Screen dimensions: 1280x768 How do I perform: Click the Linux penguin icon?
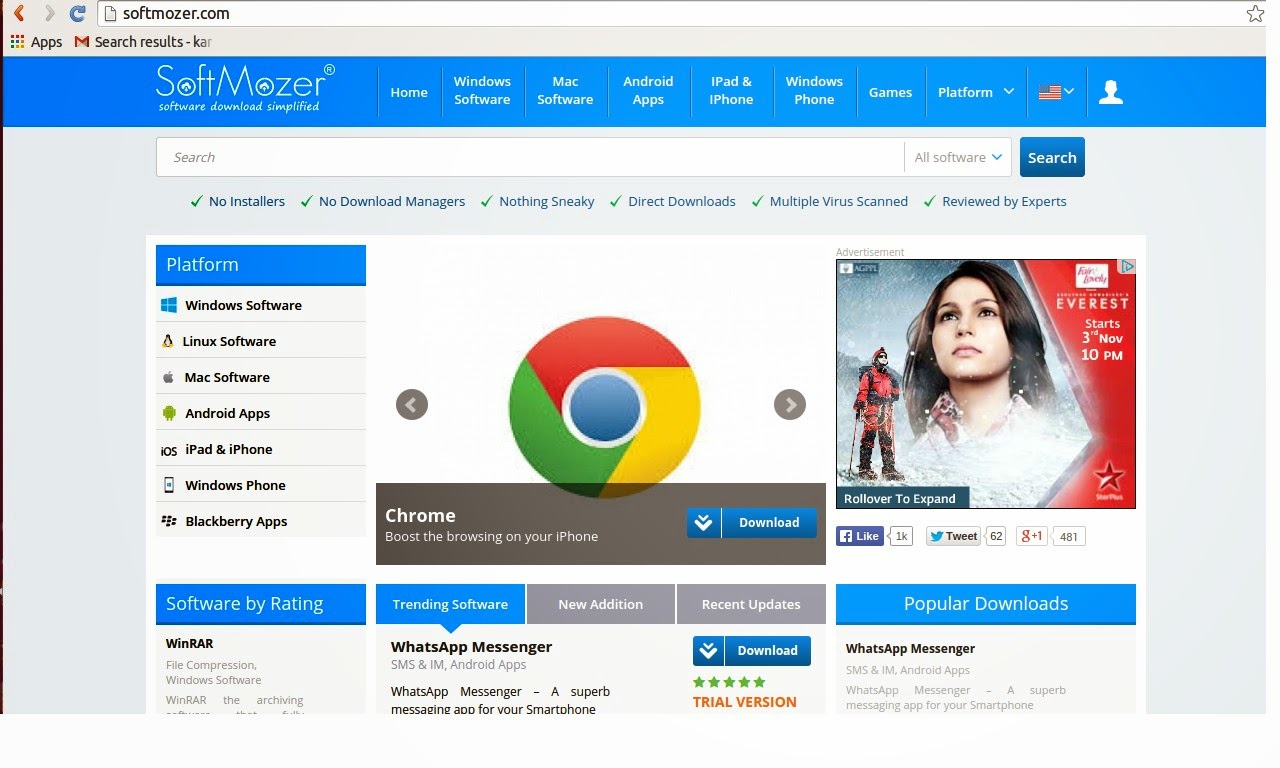(x=168, y=341)
